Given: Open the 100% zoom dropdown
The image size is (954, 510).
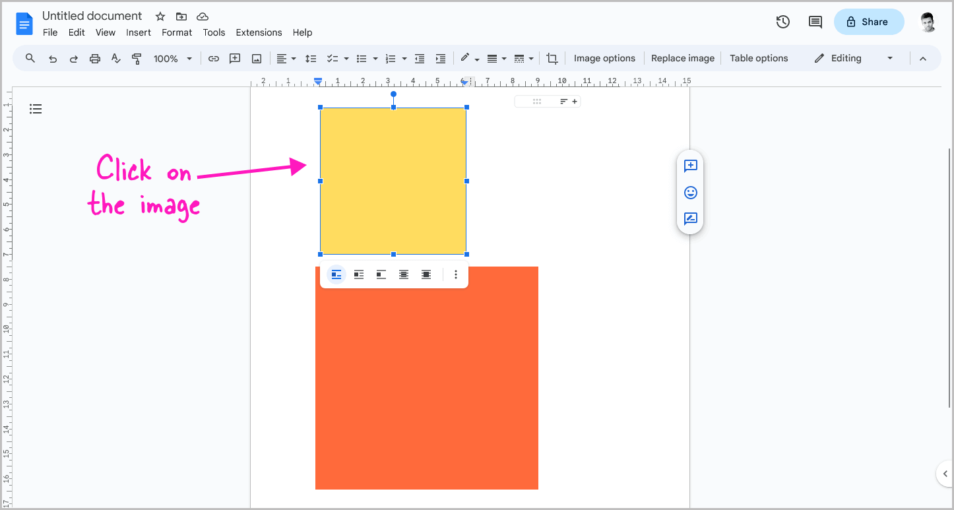Looking at the screenshot, I should click(x=172, y=59).
